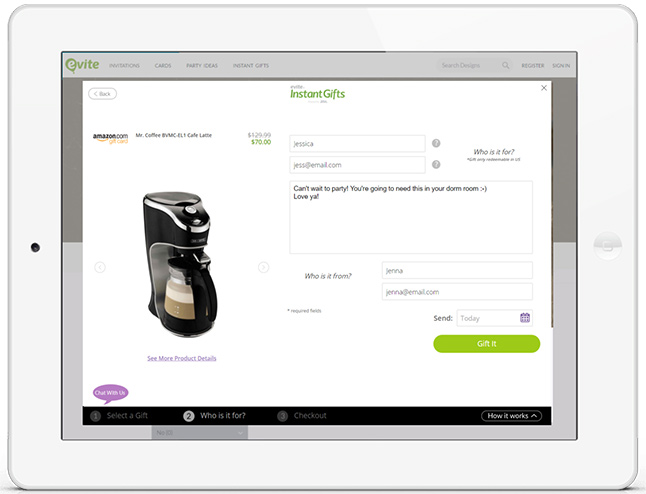Expand the How it works panel
646x494 pixels.
(x=511, y=416)
